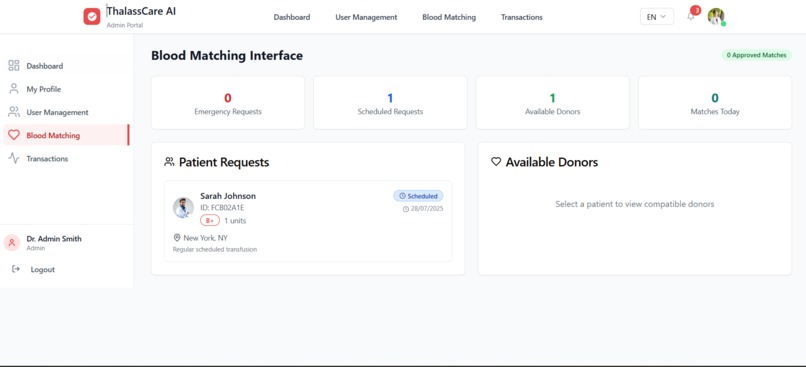The height and width of the screenshot is (367, 806).
Task: Click the Scheduled status badge
Action: [x=418, y=196]
